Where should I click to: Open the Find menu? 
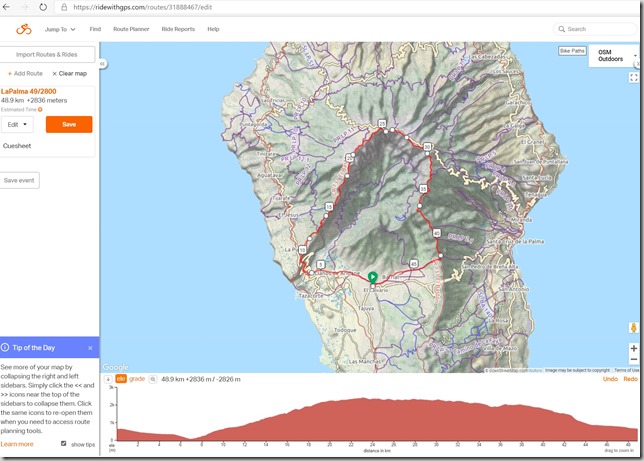pyautogui.click(x=95, y=29)
